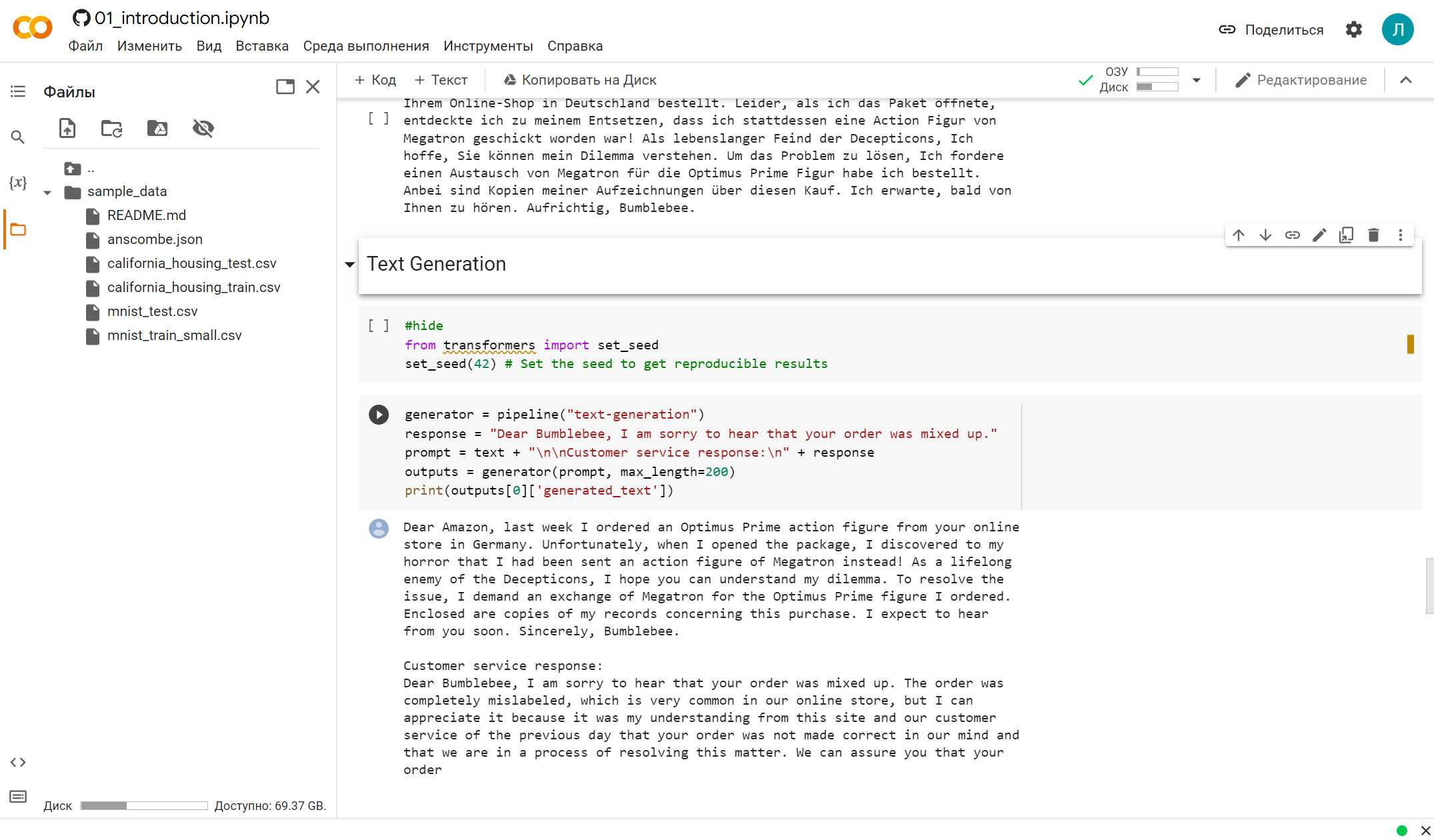Collapse the Text Generation section
1434x840 pixels.
tap(349, 265)
